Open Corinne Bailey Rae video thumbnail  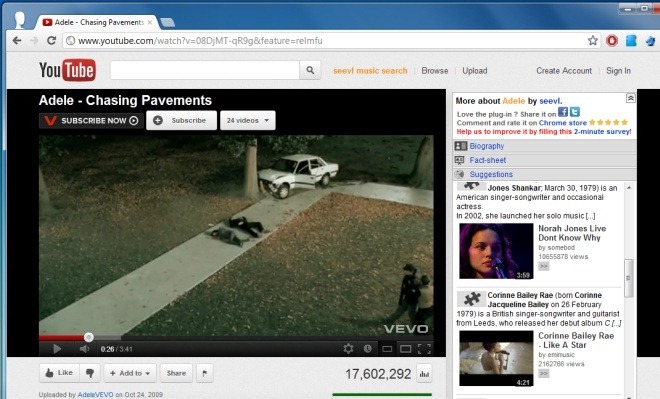[496, 358]
